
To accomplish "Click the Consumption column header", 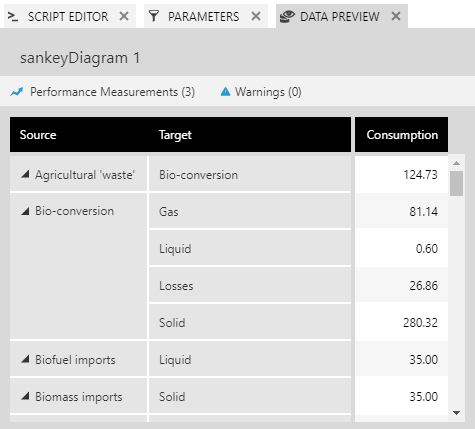I will [x=402, y=135].
